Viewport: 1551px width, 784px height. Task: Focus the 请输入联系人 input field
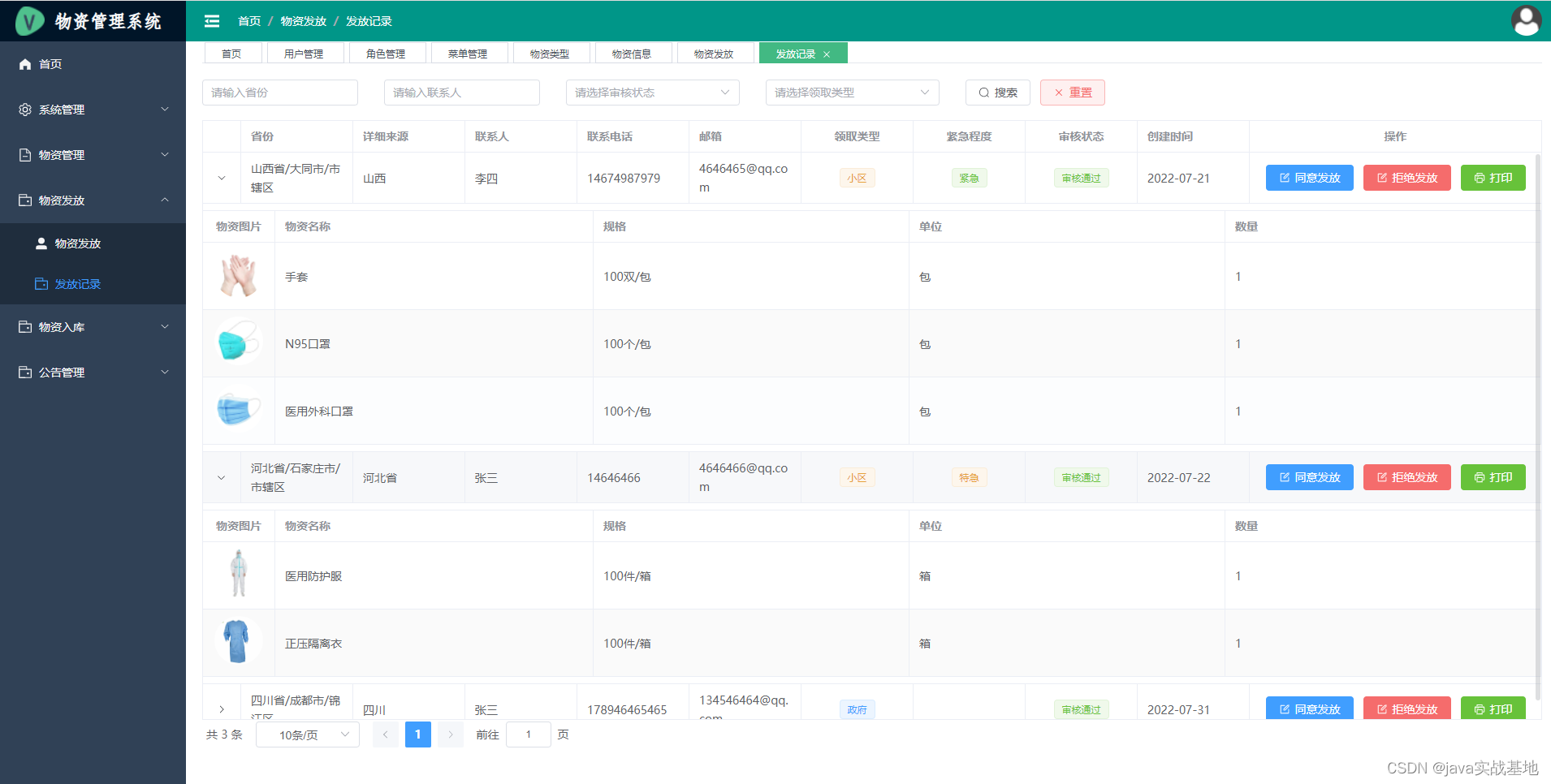point(462,93)
